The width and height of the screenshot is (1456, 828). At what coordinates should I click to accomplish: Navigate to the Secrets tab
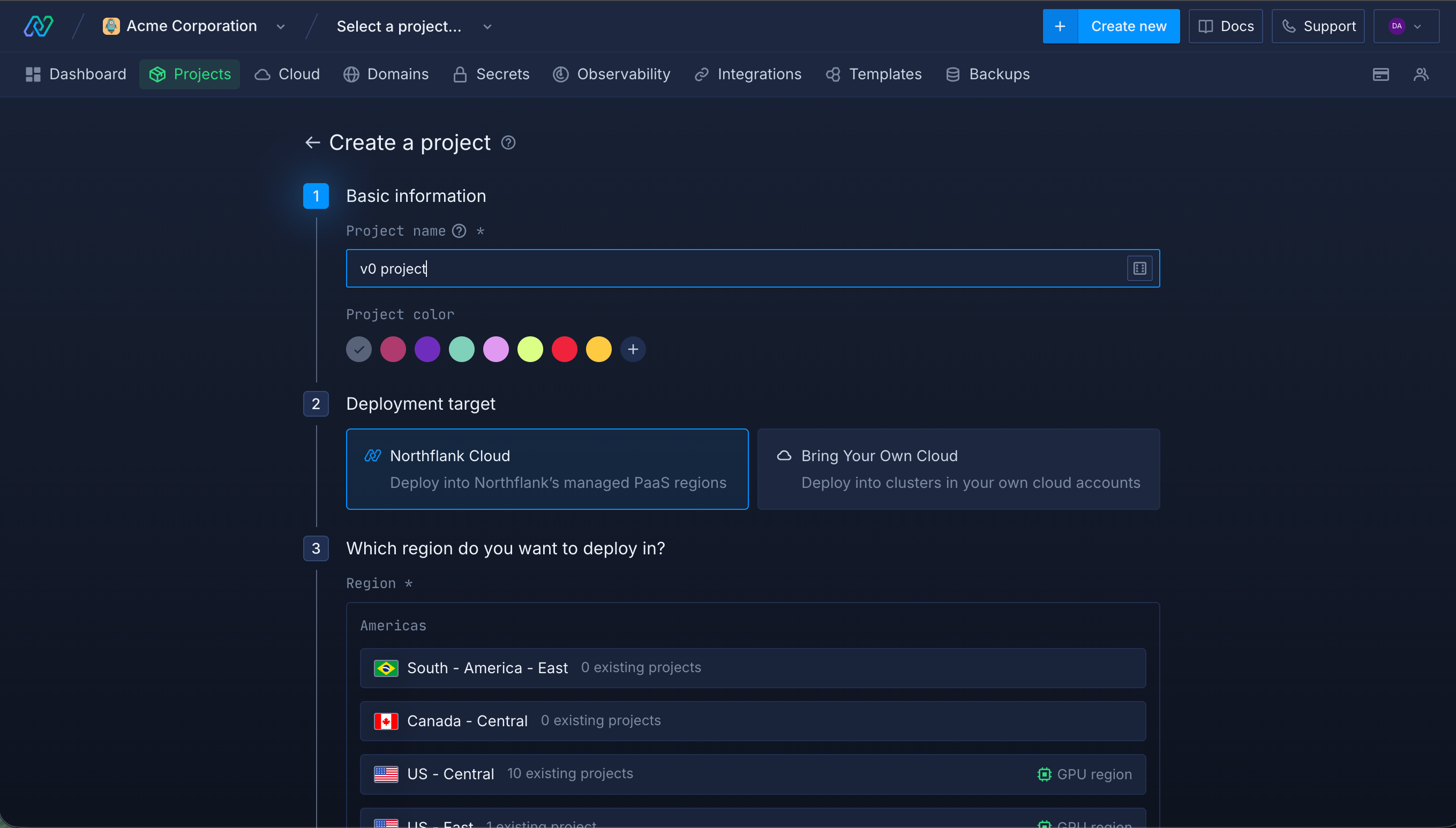(491, 74)
